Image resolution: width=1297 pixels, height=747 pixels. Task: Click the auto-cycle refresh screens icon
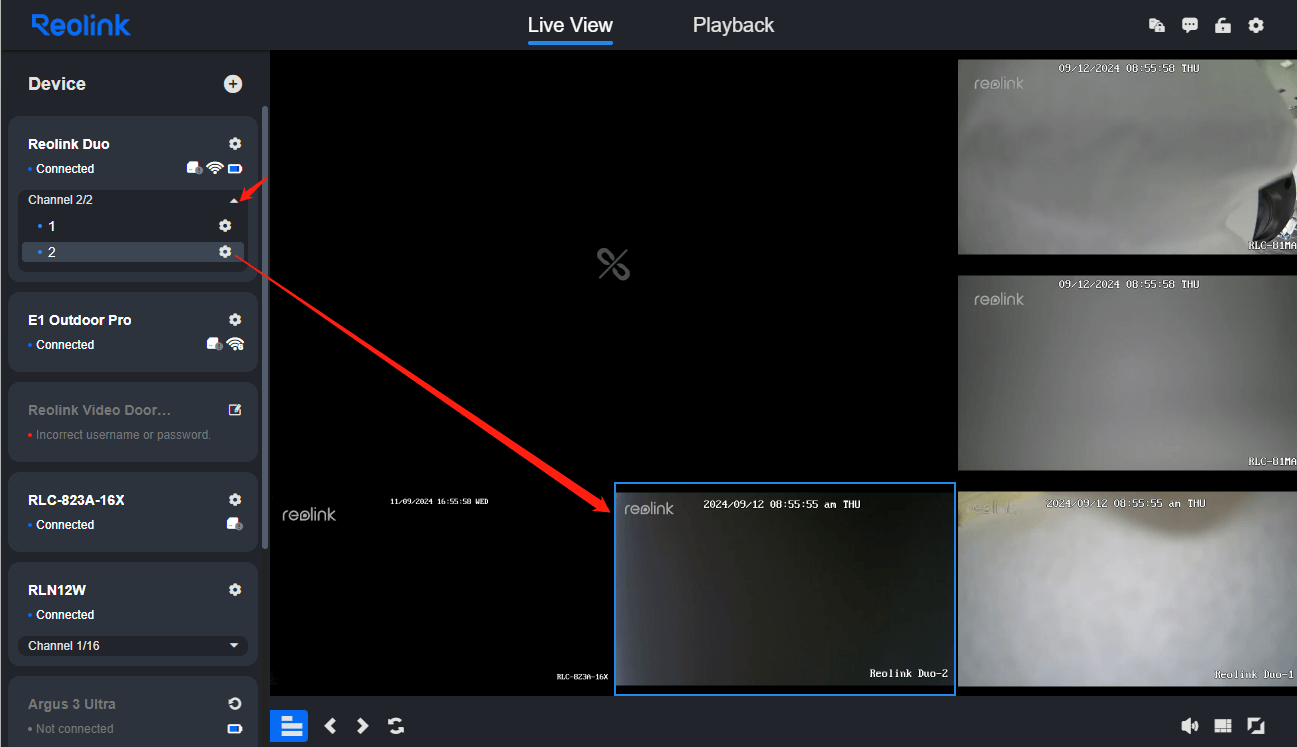pos(396,726)
